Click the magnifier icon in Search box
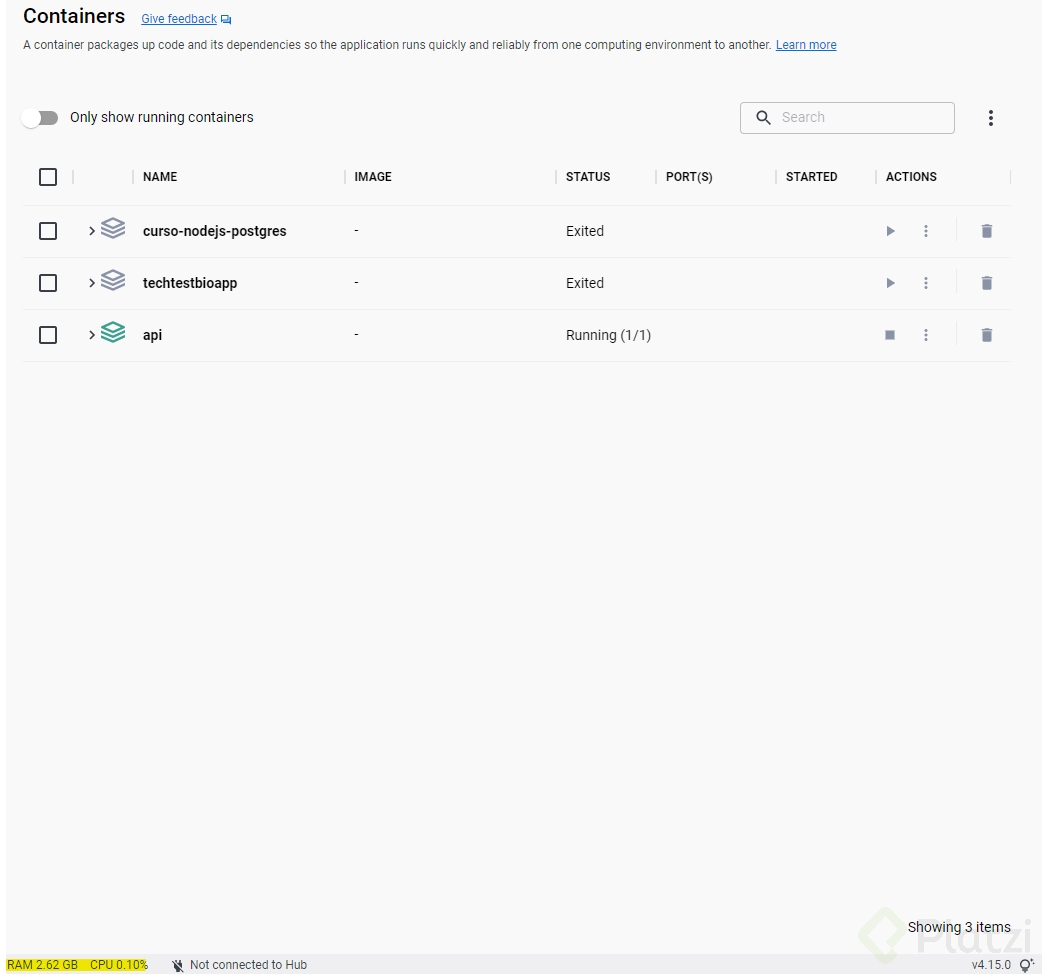1042x974 pixels. 764,118
